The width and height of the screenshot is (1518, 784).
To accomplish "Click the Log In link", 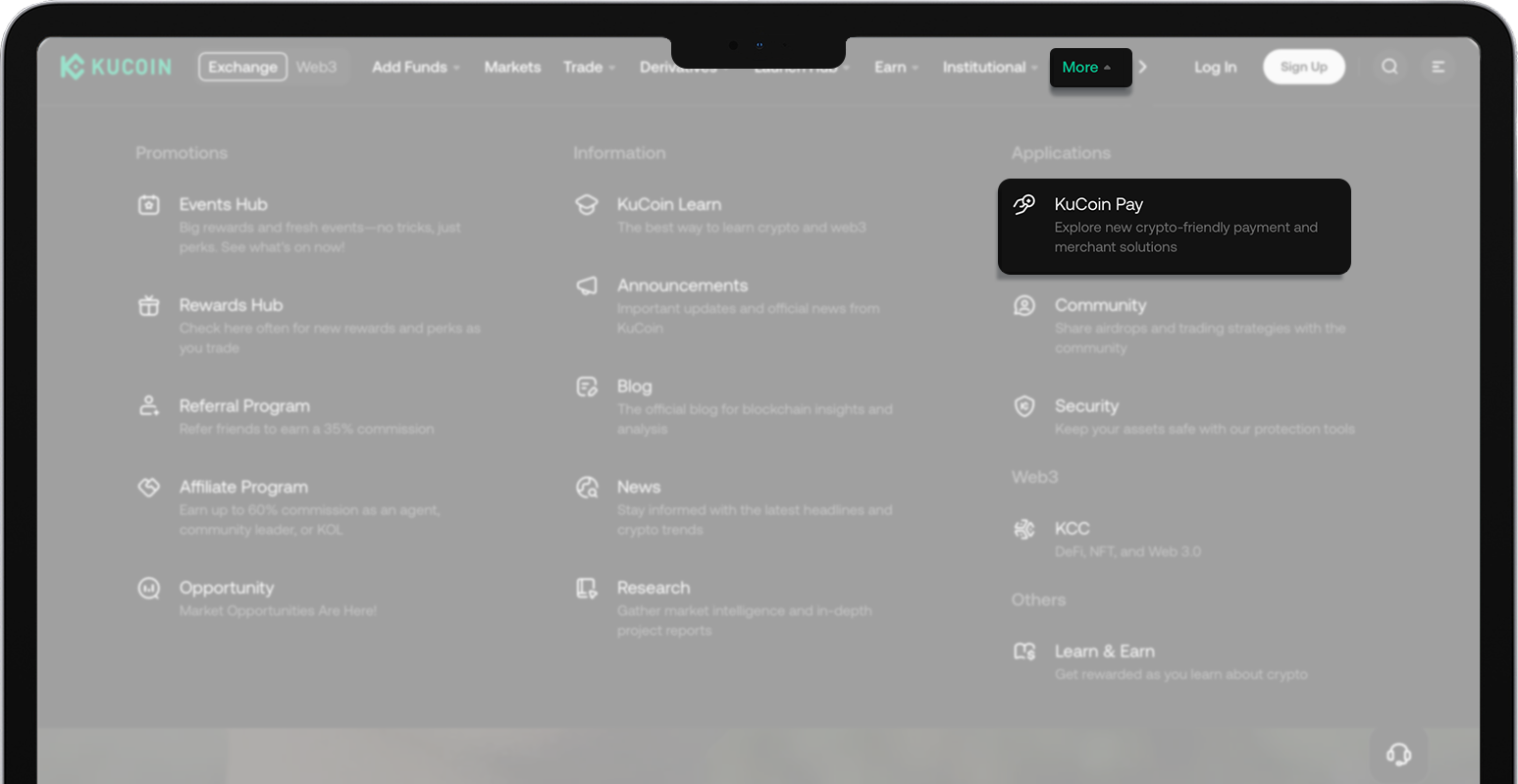I will [x=1215, y=67].
